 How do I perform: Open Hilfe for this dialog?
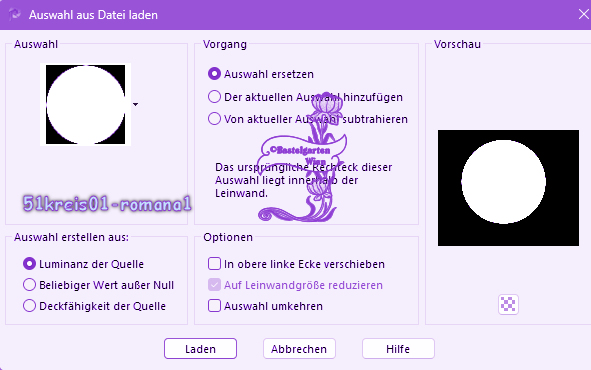click(x=398, y=349)
